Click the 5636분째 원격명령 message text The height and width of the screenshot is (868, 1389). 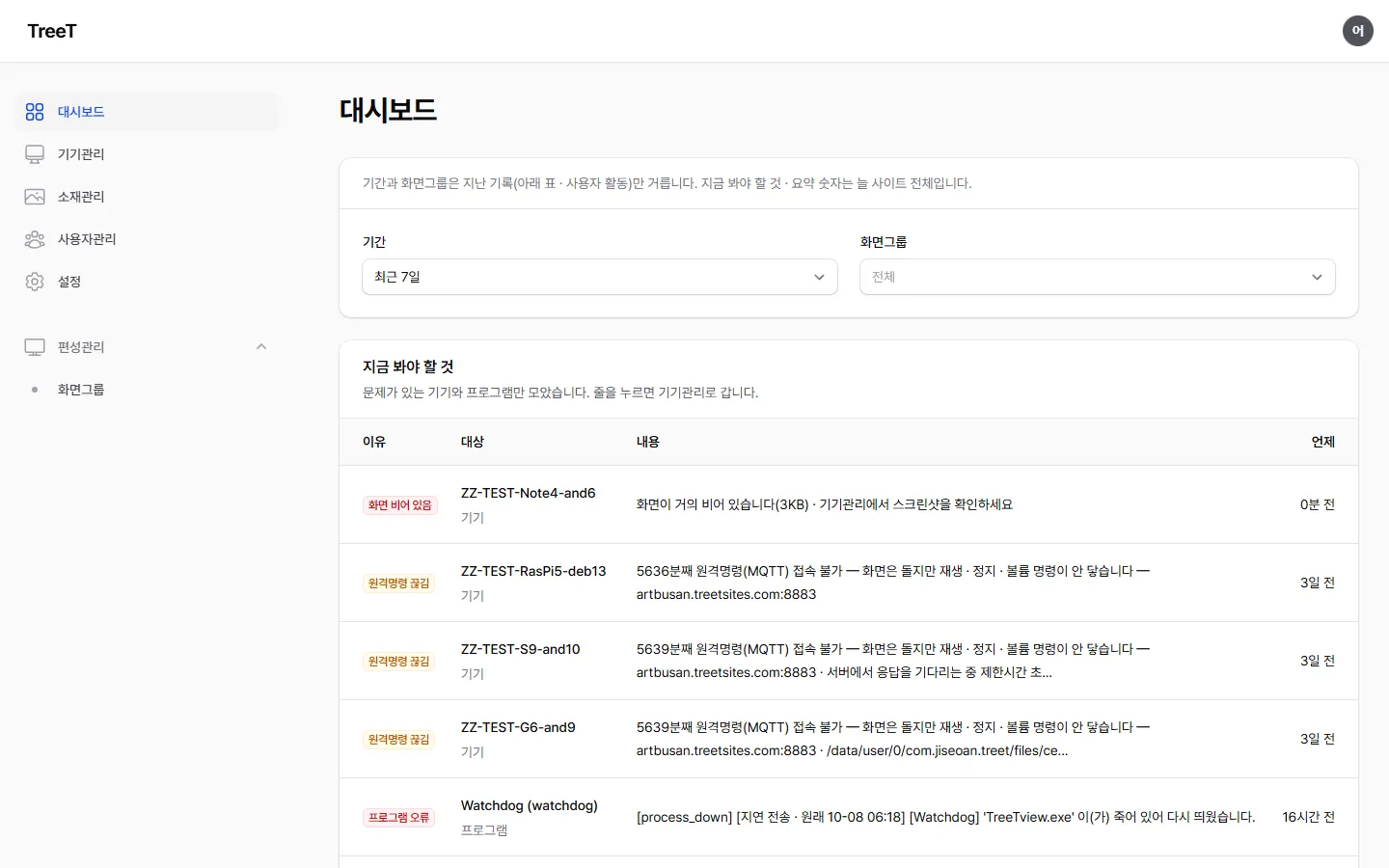point(893,583)
